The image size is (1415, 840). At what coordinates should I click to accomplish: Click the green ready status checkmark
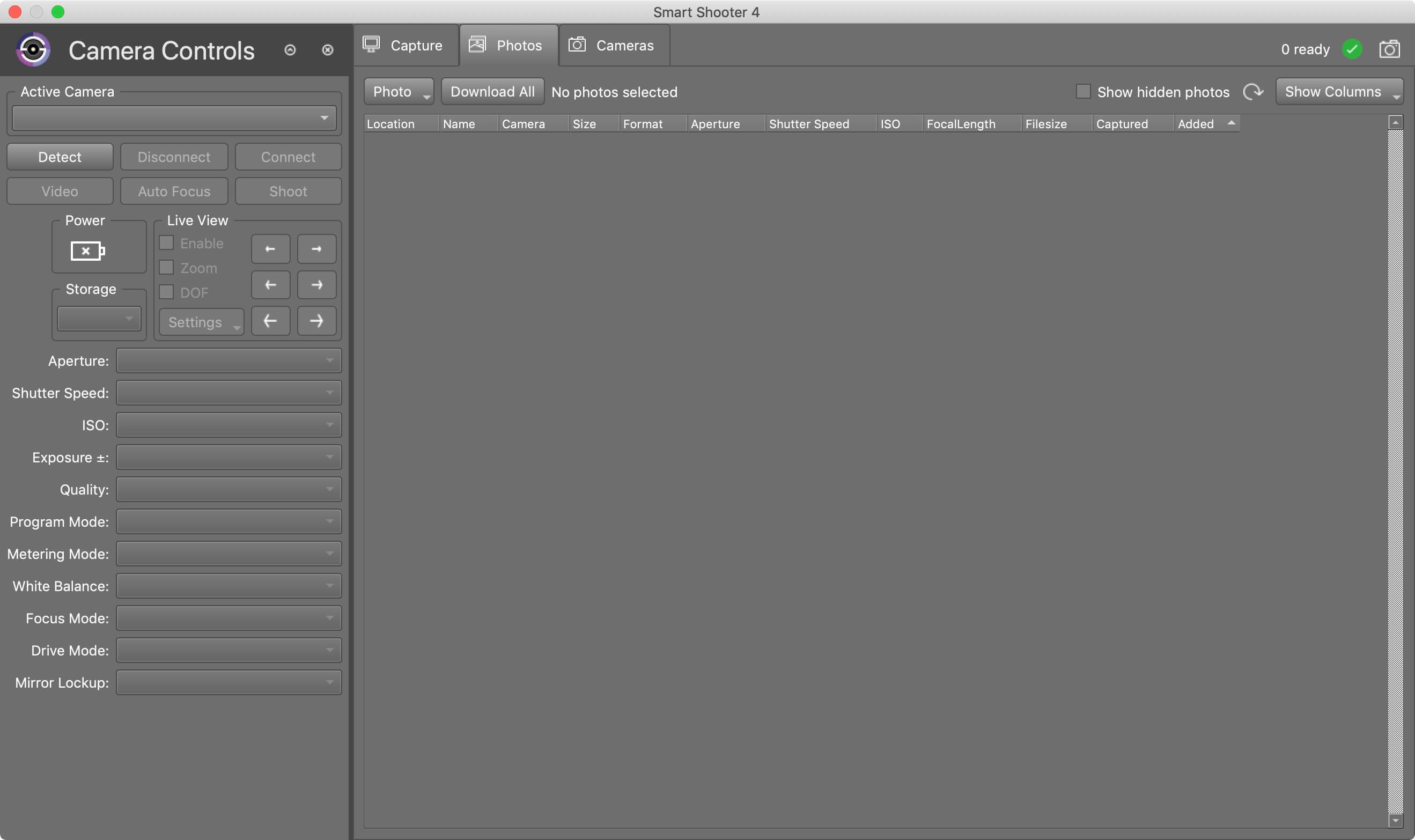tap(1352, 49)
